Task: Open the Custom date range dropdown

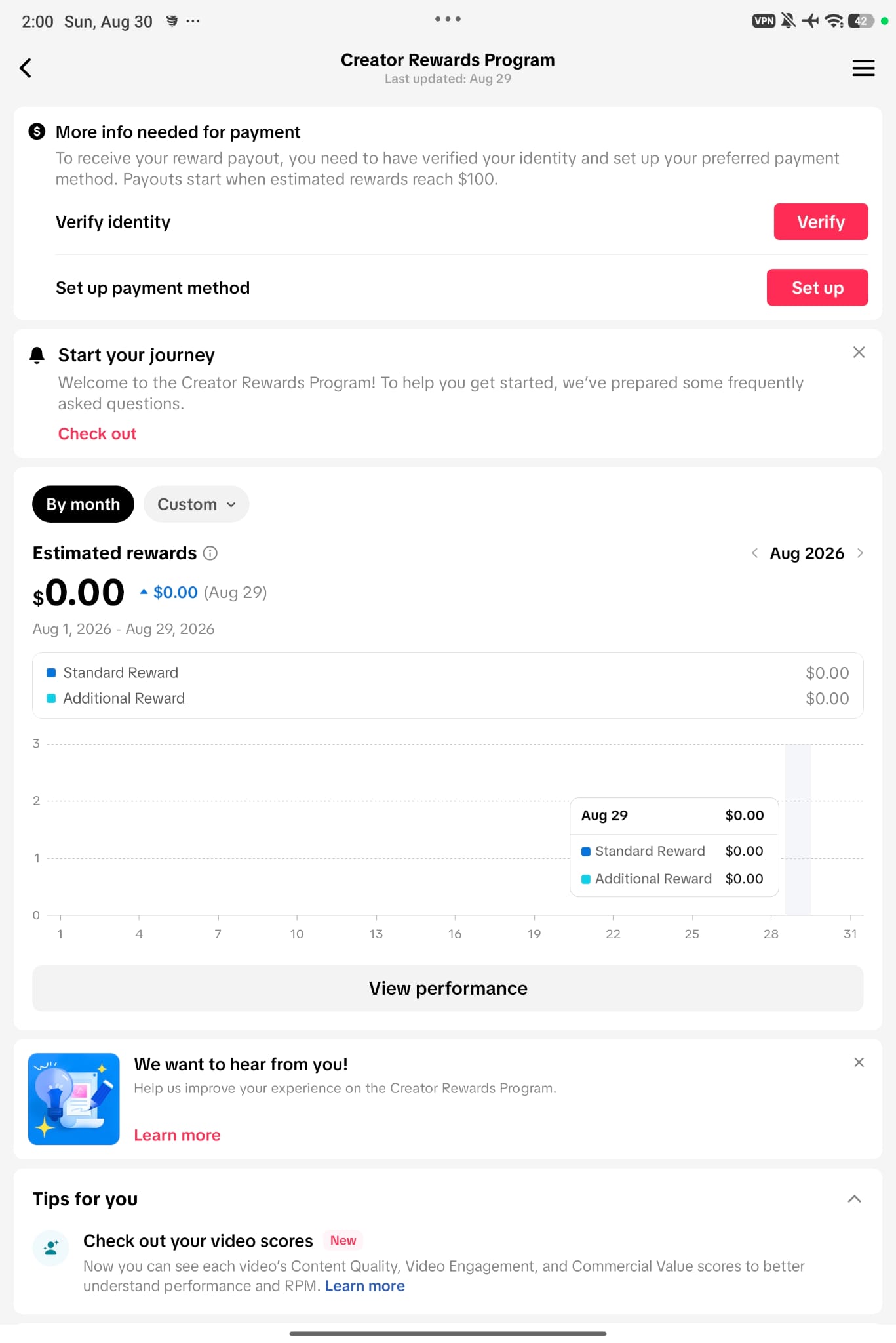Action: [196, 504]
